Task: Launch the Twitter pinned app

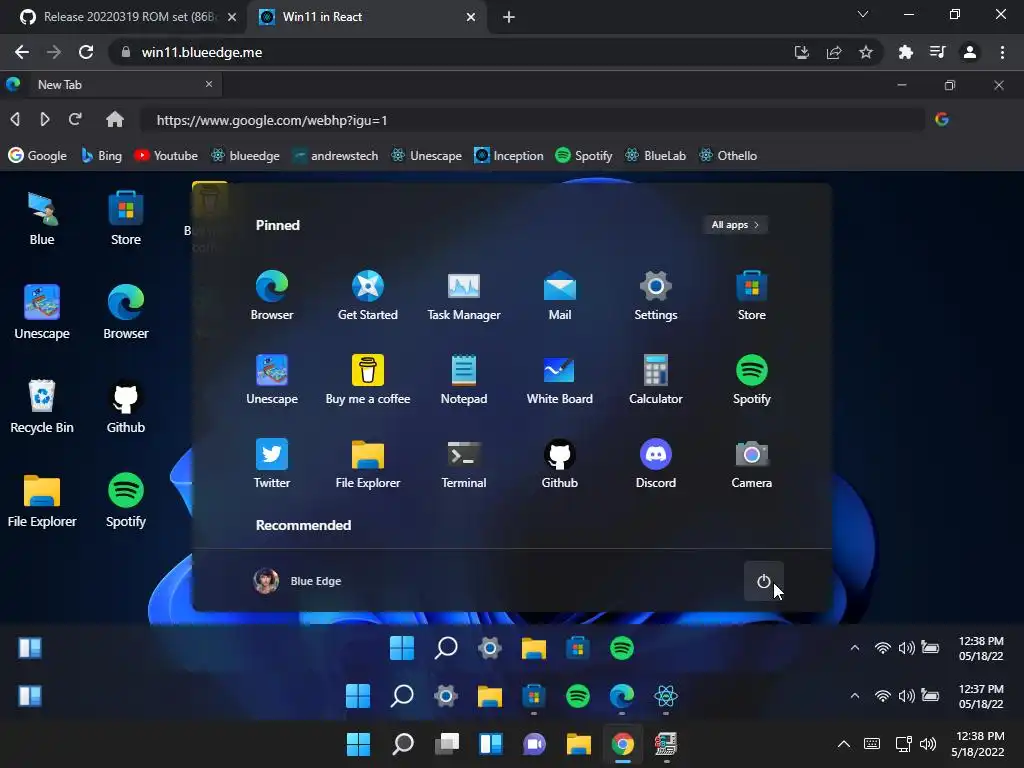Action: tap(272, 464)
